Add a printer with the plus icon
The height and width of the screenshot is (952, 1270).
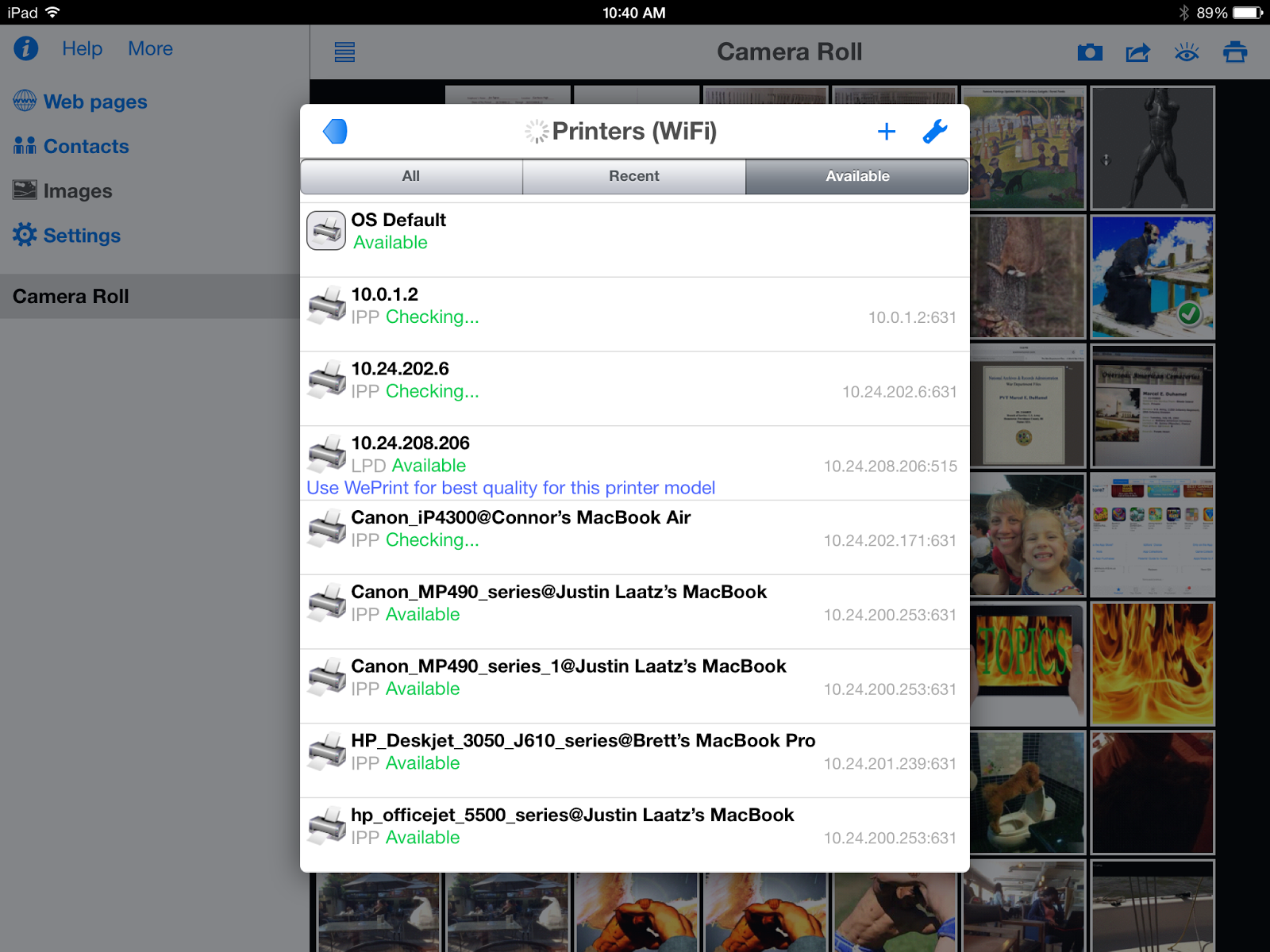(x=887, y=131)
